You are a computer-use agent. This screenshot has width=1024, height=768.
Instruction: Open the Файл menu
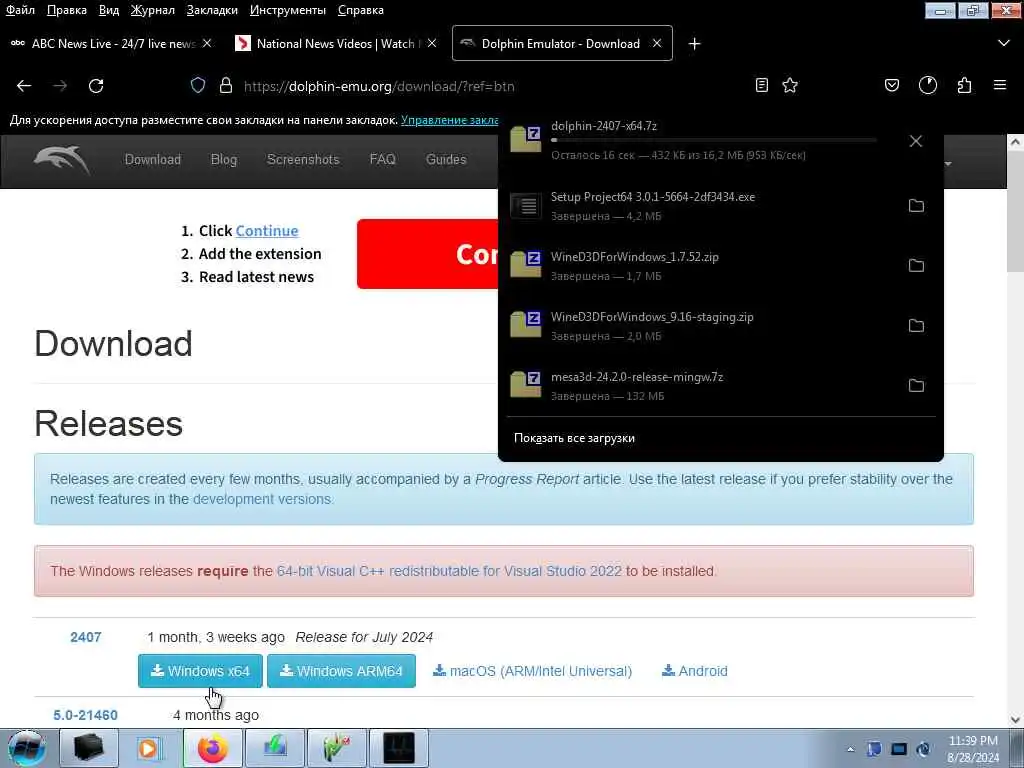20,10
